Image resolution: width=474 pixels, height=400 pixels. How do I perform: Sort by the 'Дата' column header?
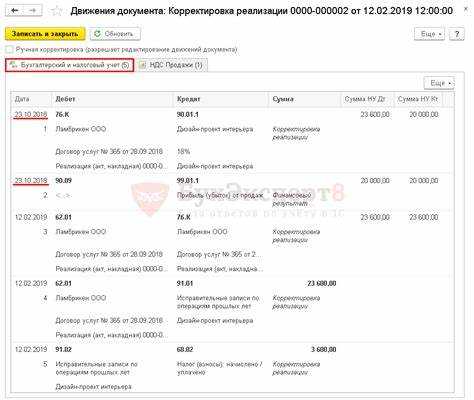31,99
